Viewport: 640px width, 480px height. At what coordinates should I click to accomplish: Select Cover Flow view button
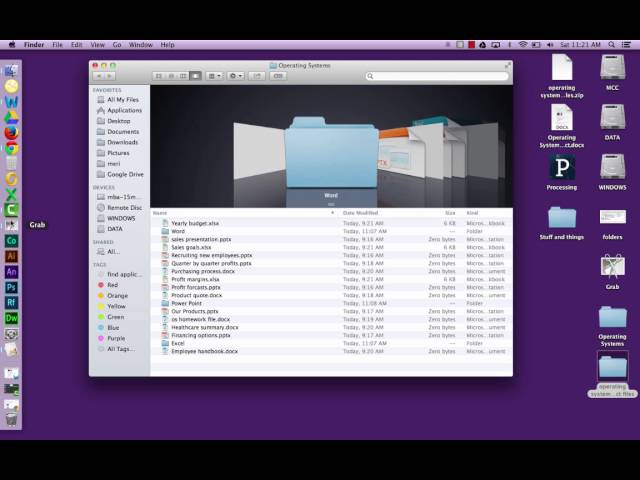(196, 76)
